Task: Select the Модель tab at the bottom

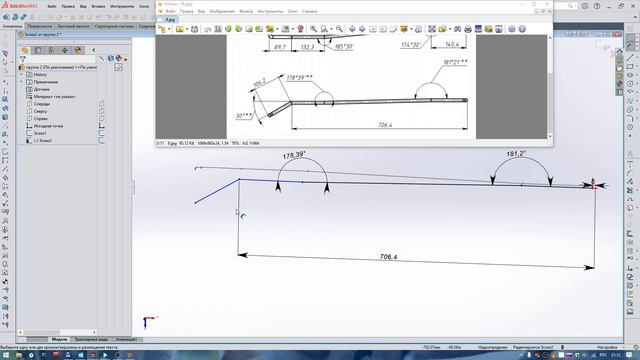Action: (60, 339)
